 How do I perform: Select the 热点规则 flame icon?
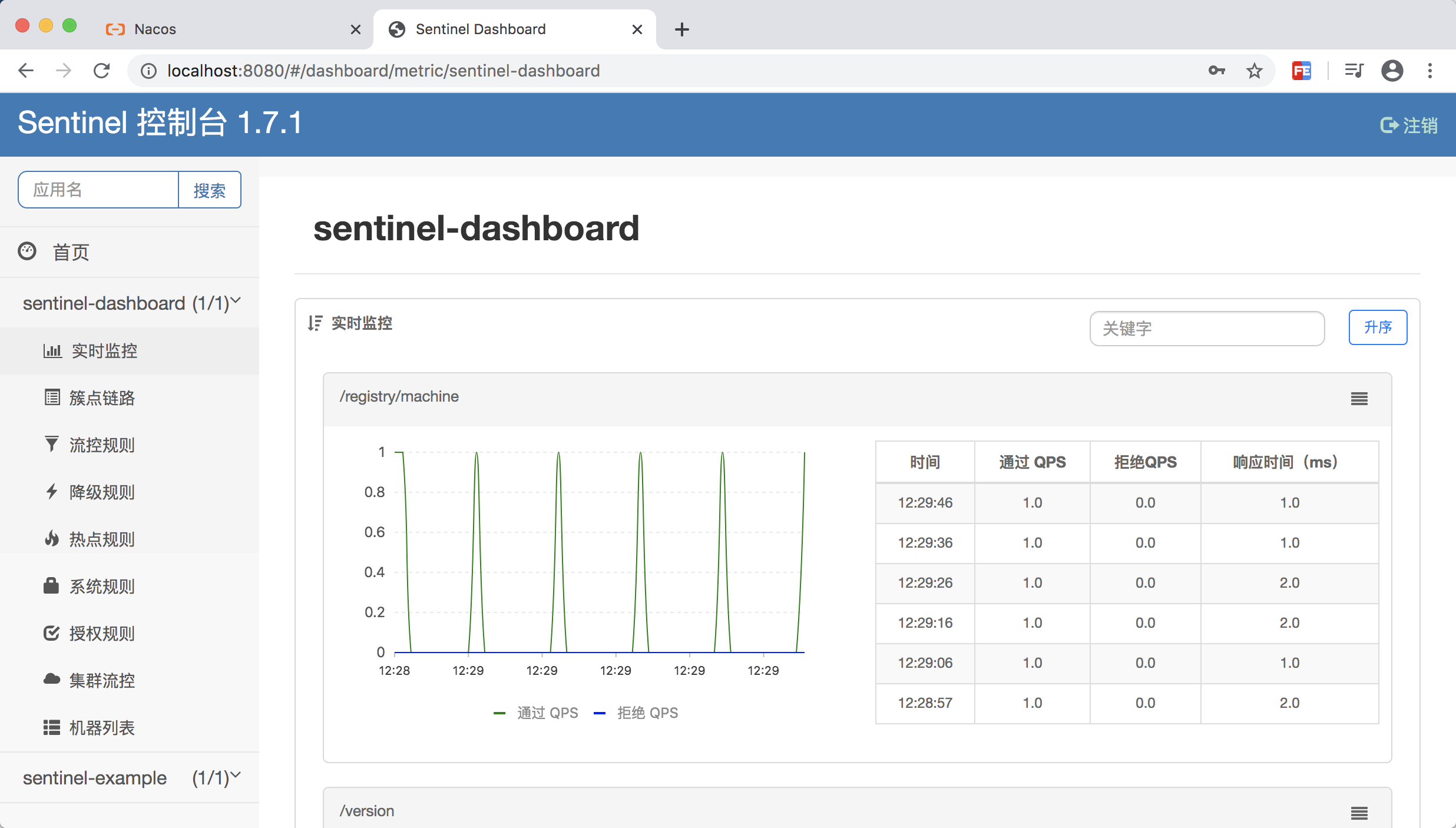(52, 538)
